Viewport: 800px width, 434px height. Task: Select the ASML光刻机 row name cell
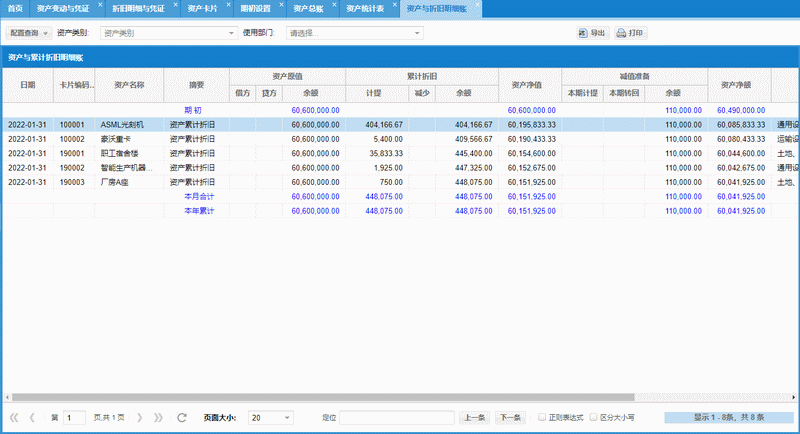(129, 125)
